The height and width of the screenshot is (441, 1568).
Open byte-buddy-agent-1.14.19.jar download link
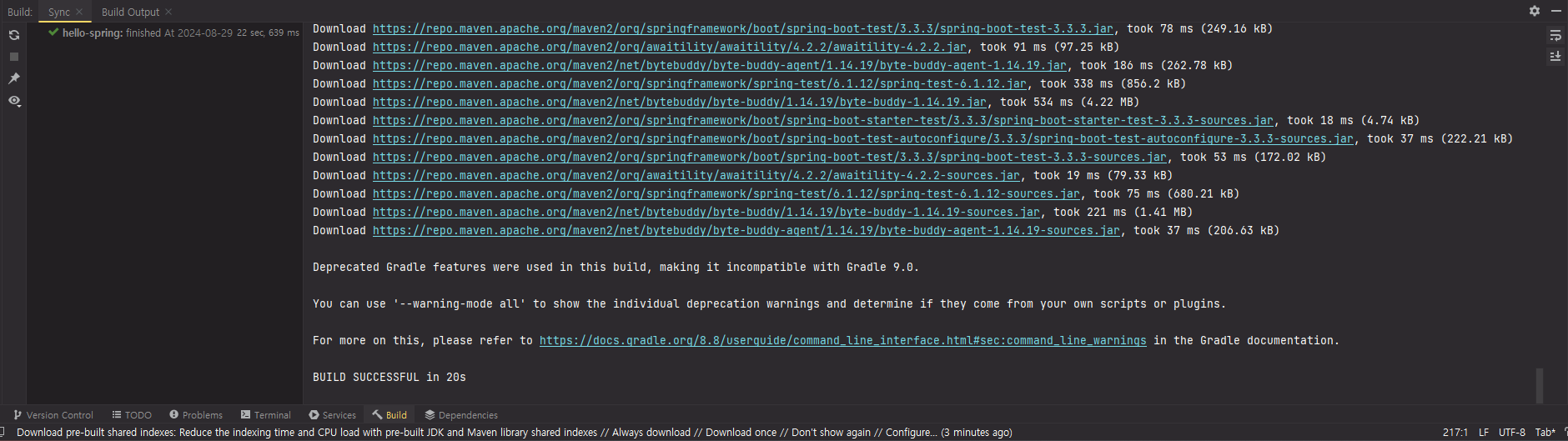pyautogui.click(x=720, y=65)
